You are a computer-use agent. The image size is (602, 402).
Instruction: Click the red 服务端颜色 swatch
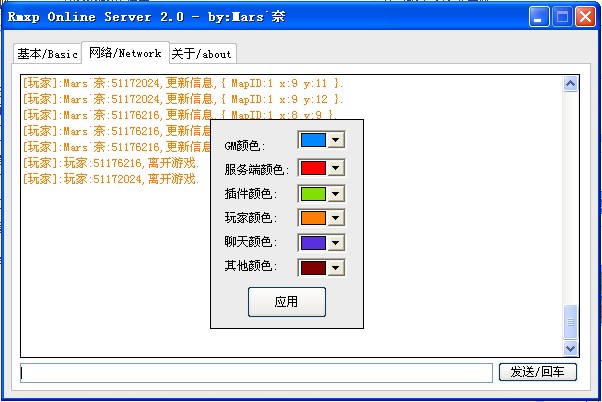point(313,168)
